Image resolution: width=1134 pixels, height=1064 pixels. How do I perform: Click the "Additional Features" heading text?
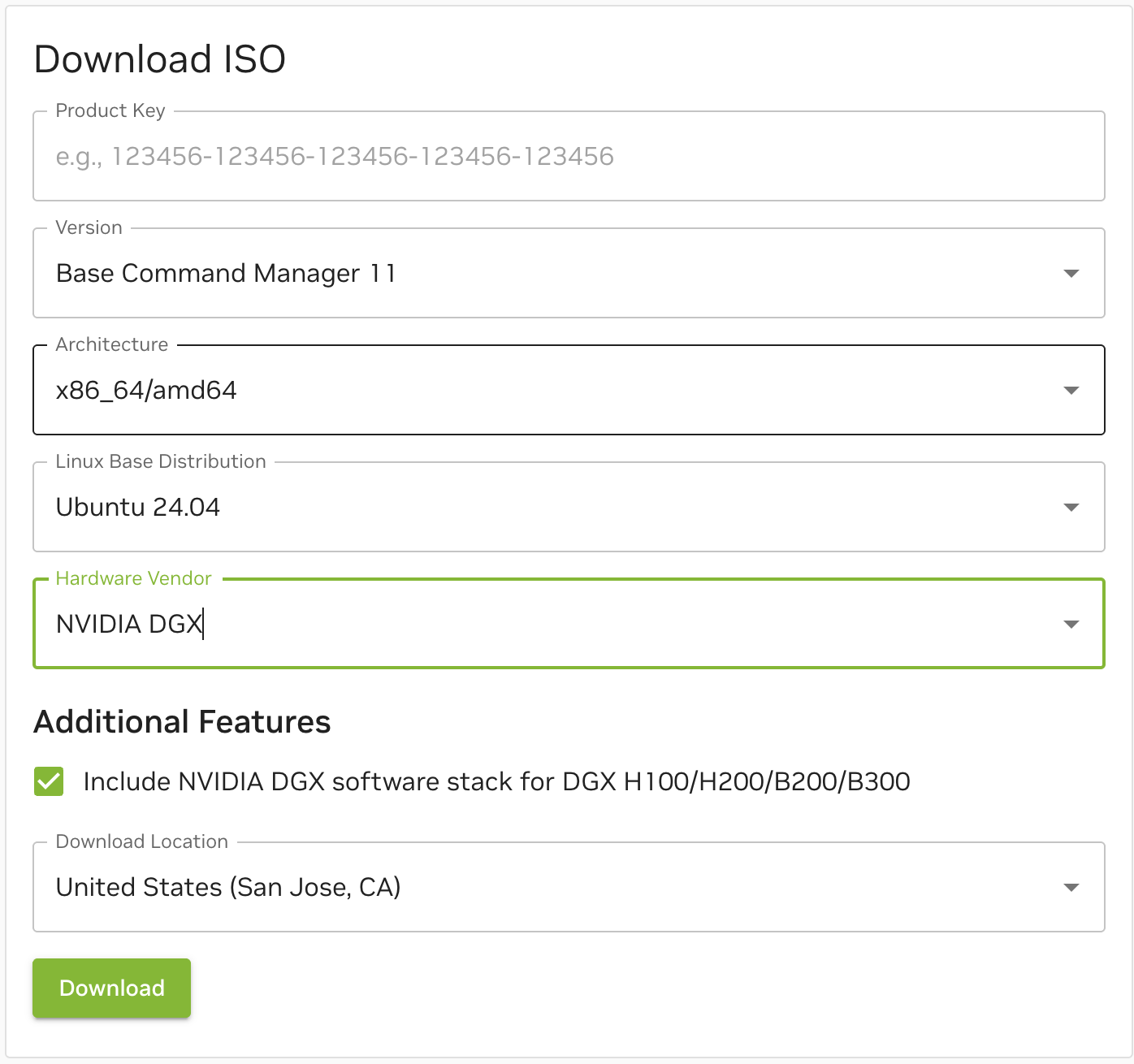point(182,721)
